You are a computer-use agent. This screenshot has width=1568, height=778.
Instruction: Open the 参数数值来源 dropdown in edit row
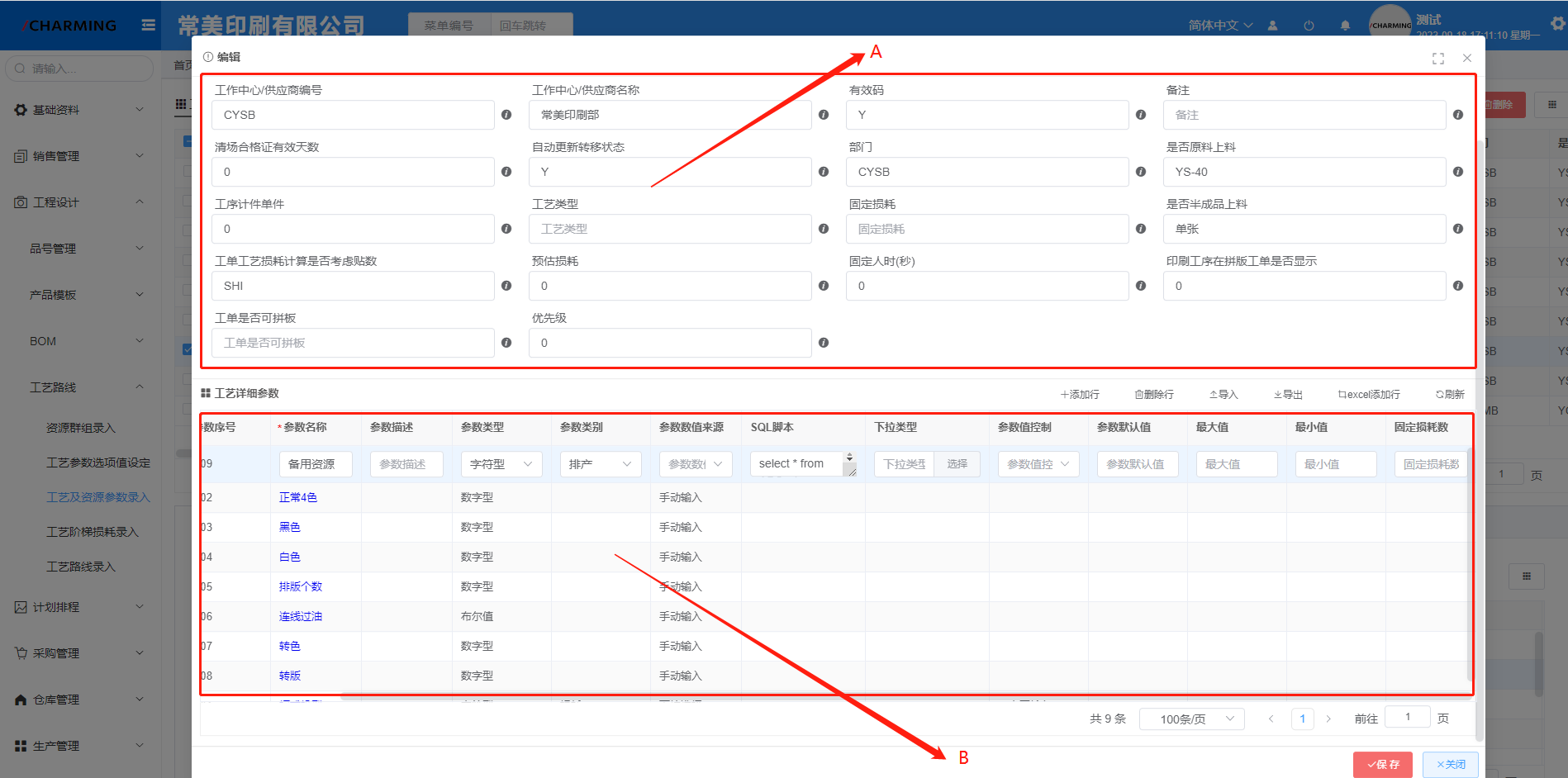point(696,464)
